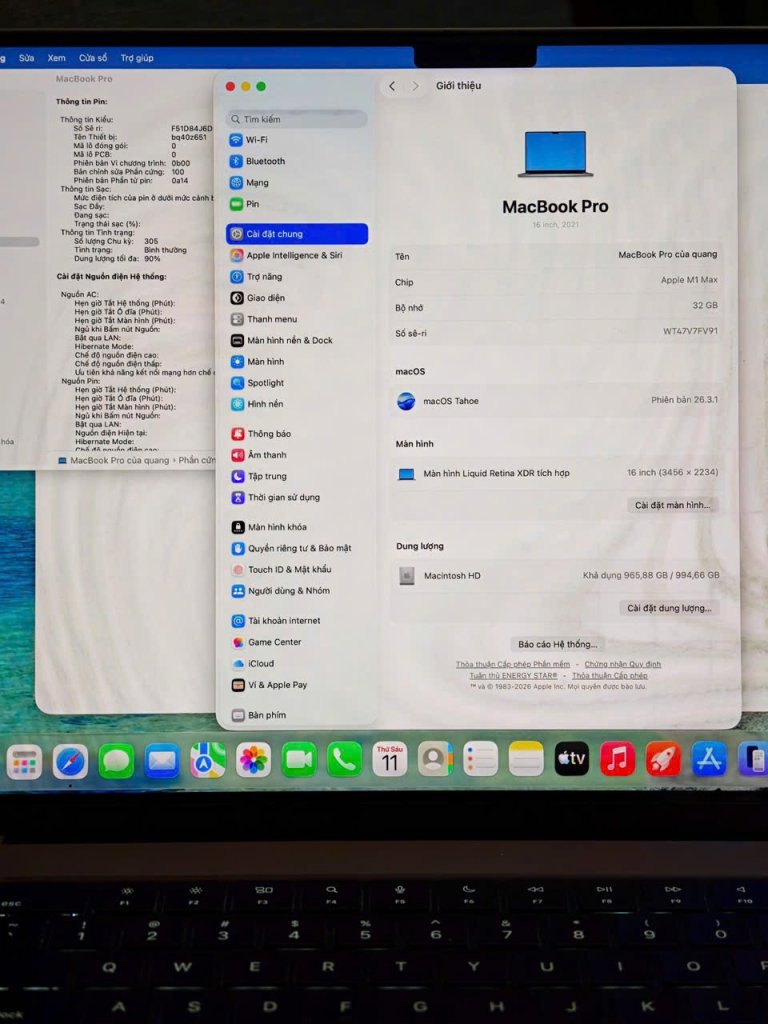Open Game Center settings
Image resolution: width=768 pixels, height=1024 pixels.
tap(266, 643)
